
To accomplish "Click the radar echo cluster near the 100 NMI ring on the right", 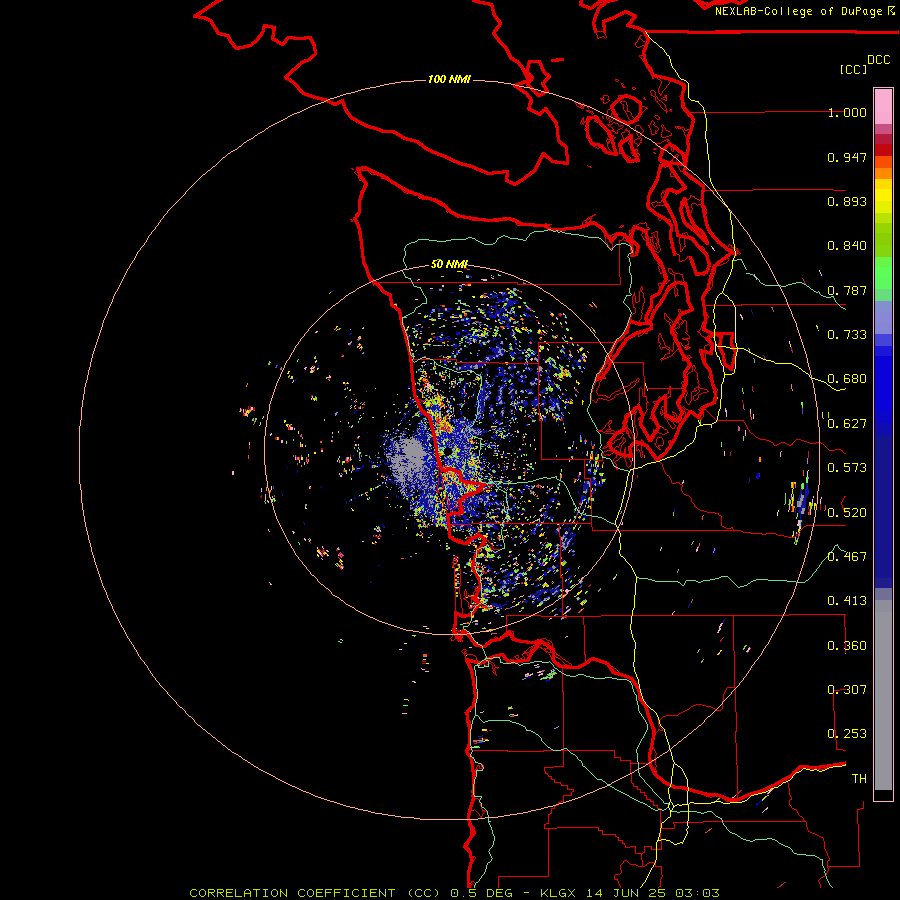I will click(x=801, y=504).
